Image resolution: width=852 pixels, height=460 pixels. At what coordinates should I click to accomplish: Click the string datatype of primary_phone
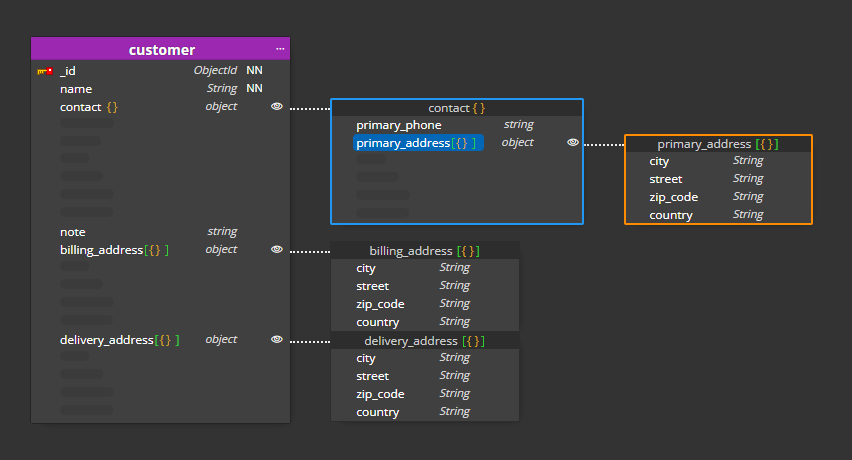pos(518,124)
